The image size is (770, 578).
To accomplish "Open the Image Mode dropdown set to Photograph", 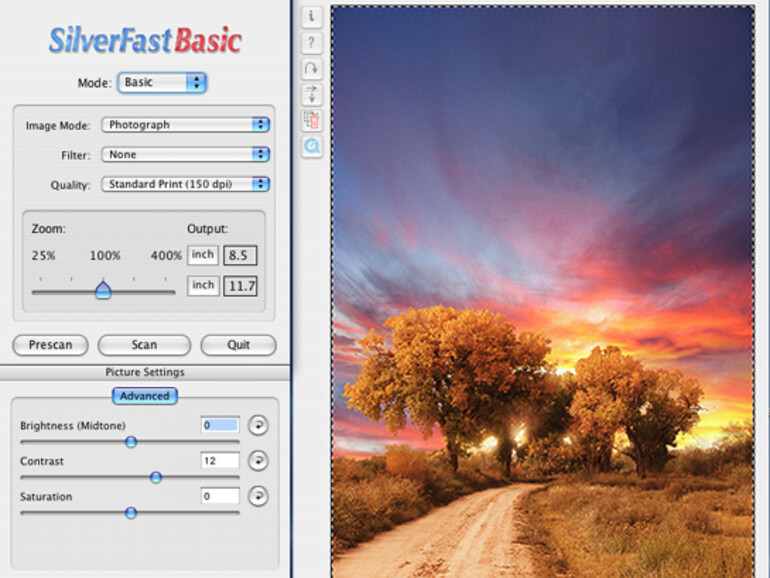I will 186,125.
